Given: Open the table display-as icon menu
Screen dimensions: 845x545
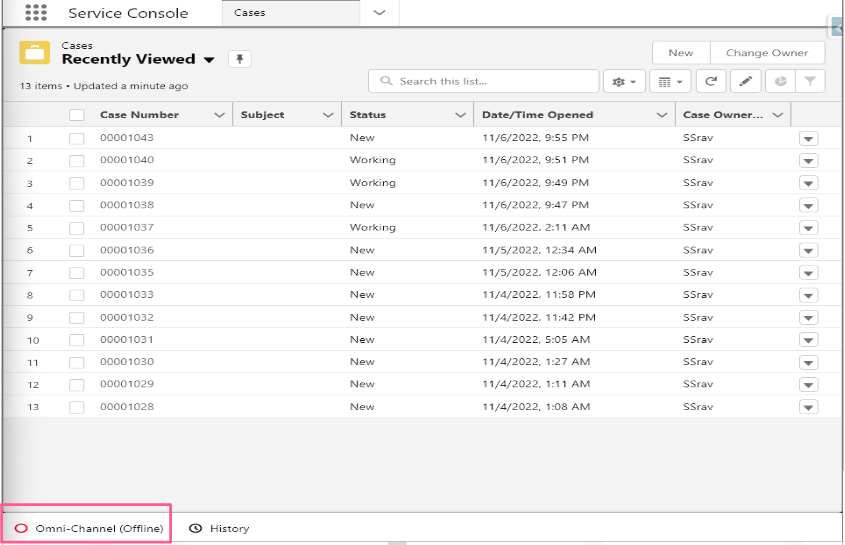Looking at the screenshot, I should (669, 82).
